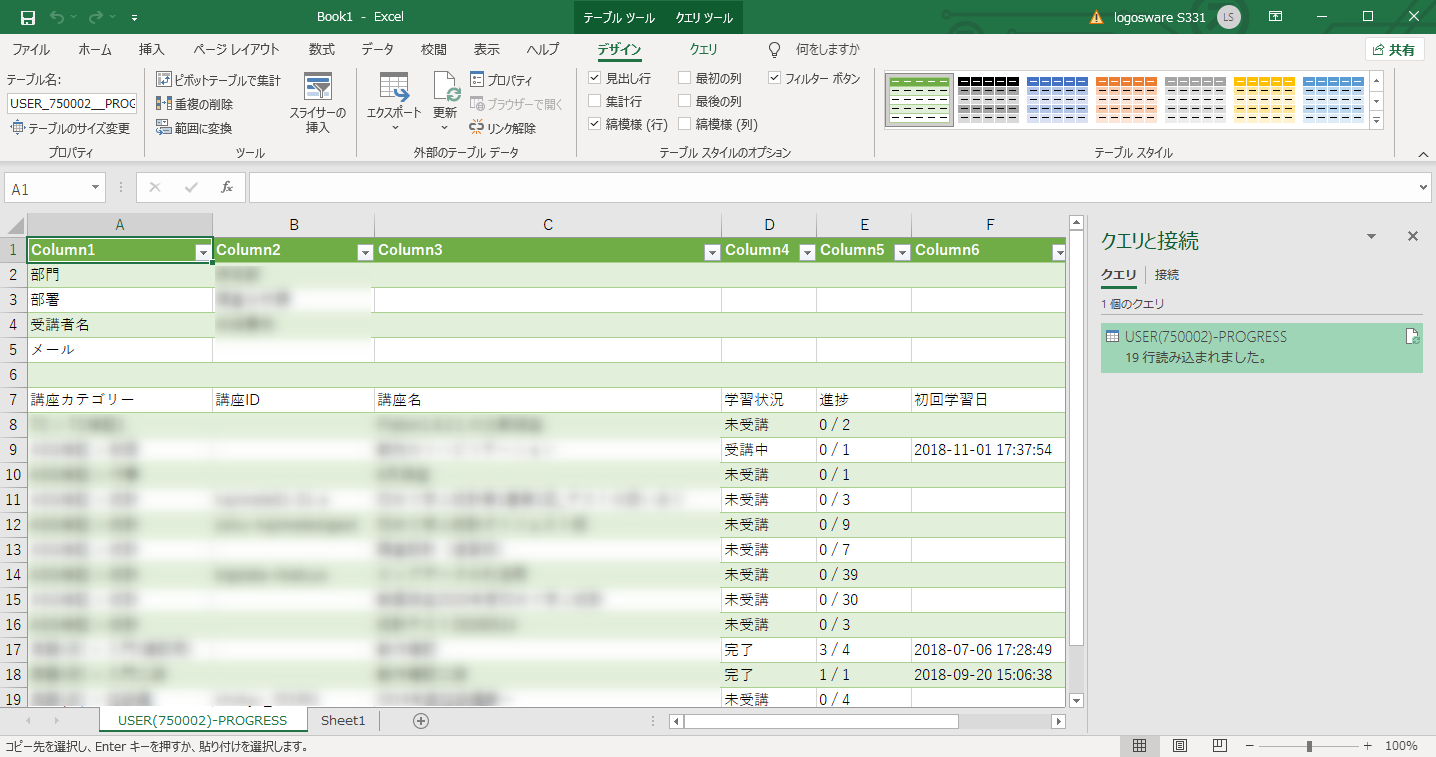Cancel formula entry with the X icon

155,187
